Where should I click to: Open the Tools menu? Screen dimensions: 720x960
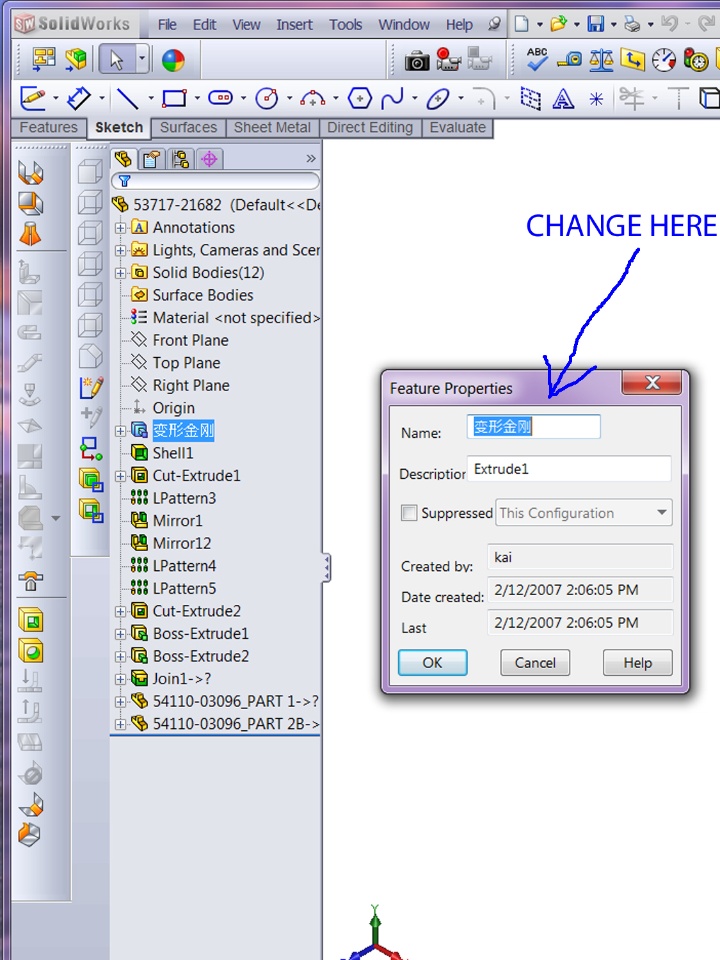click(x=345, y=24)
